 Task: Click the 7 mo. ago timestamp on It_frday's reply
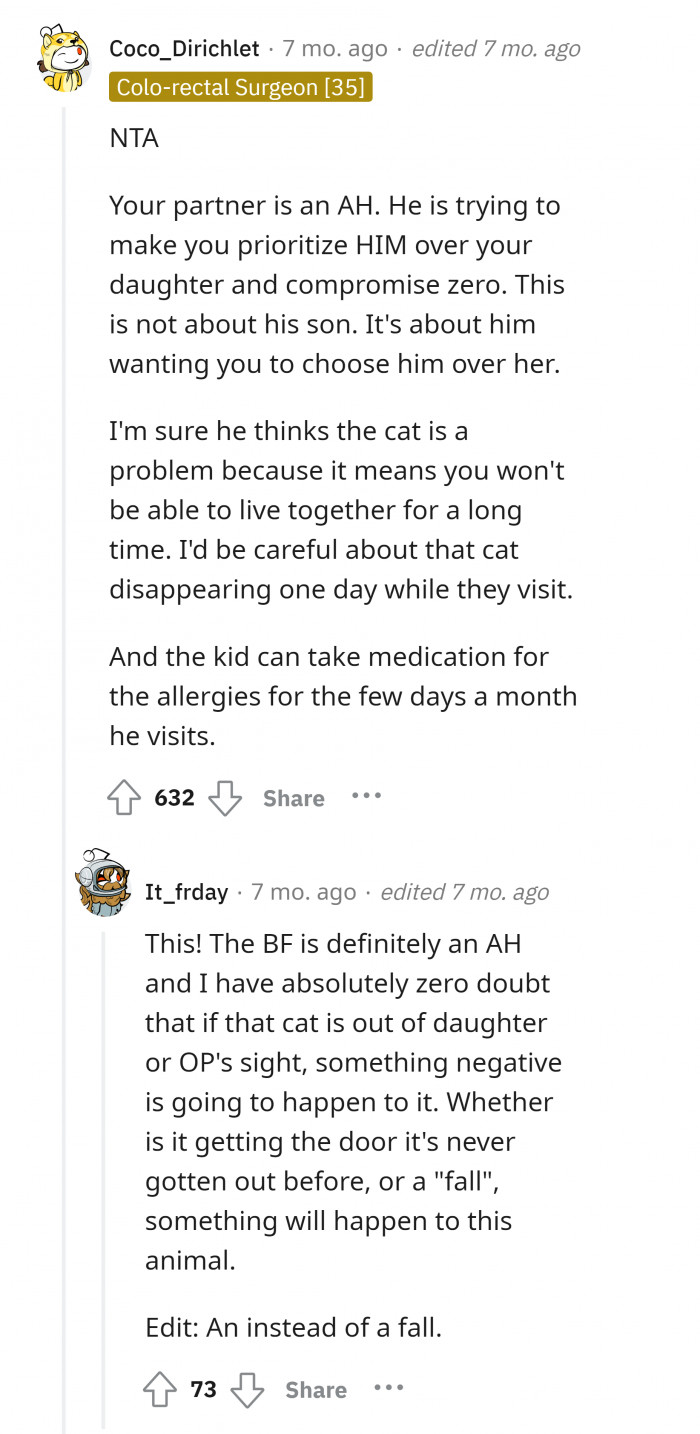[303, 891]
